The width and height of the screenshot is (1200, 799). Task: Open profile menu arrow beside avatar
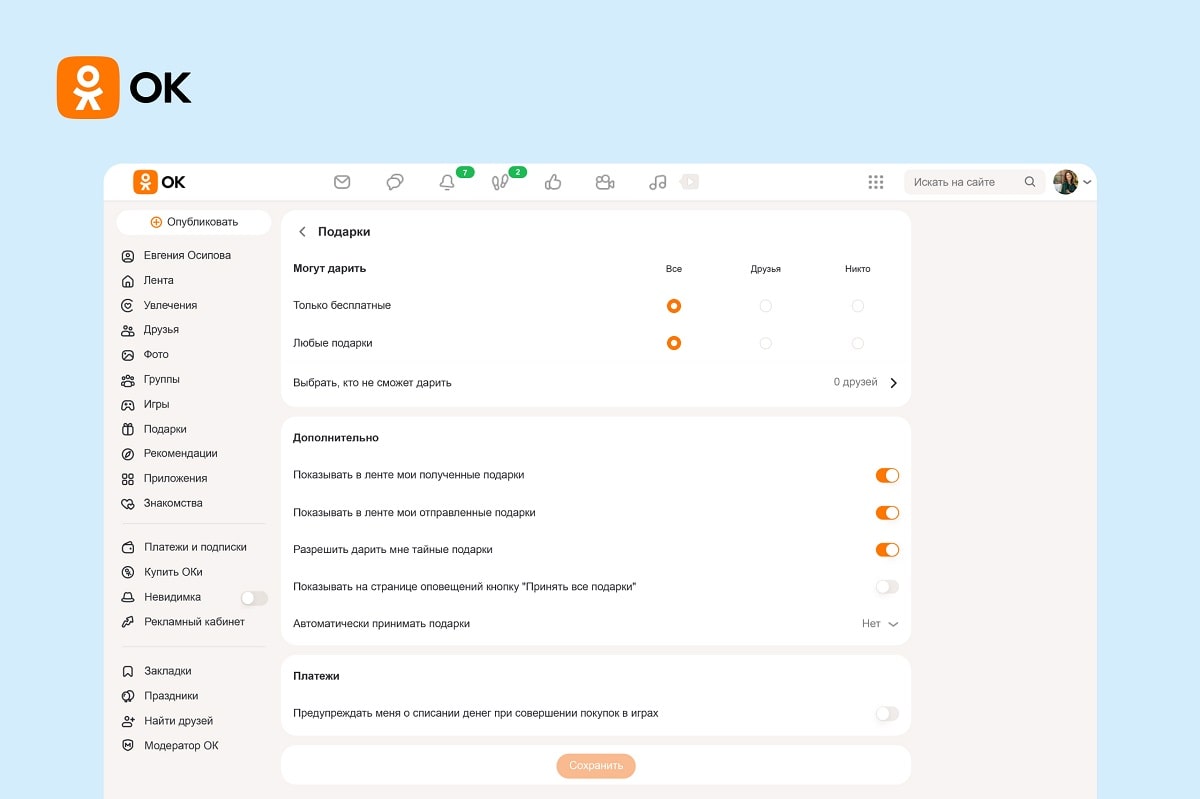point(1087,183)
